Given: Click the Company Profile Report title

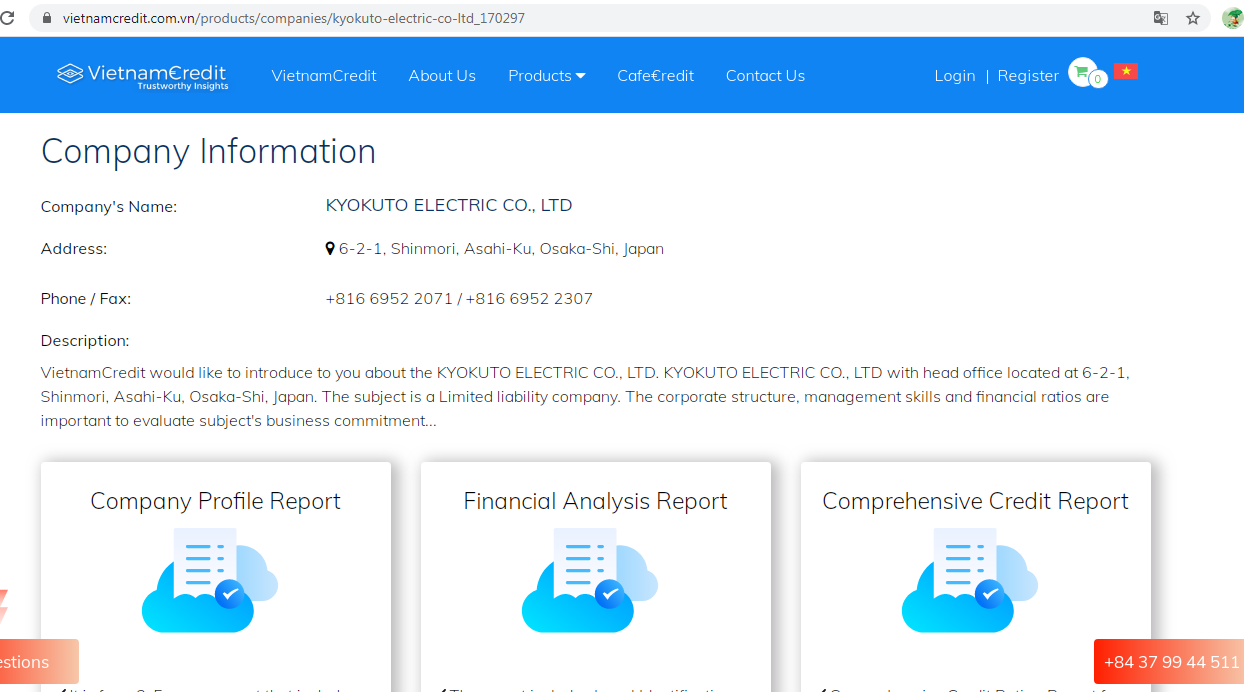Looking at the screenshot, I should (216, 501).
